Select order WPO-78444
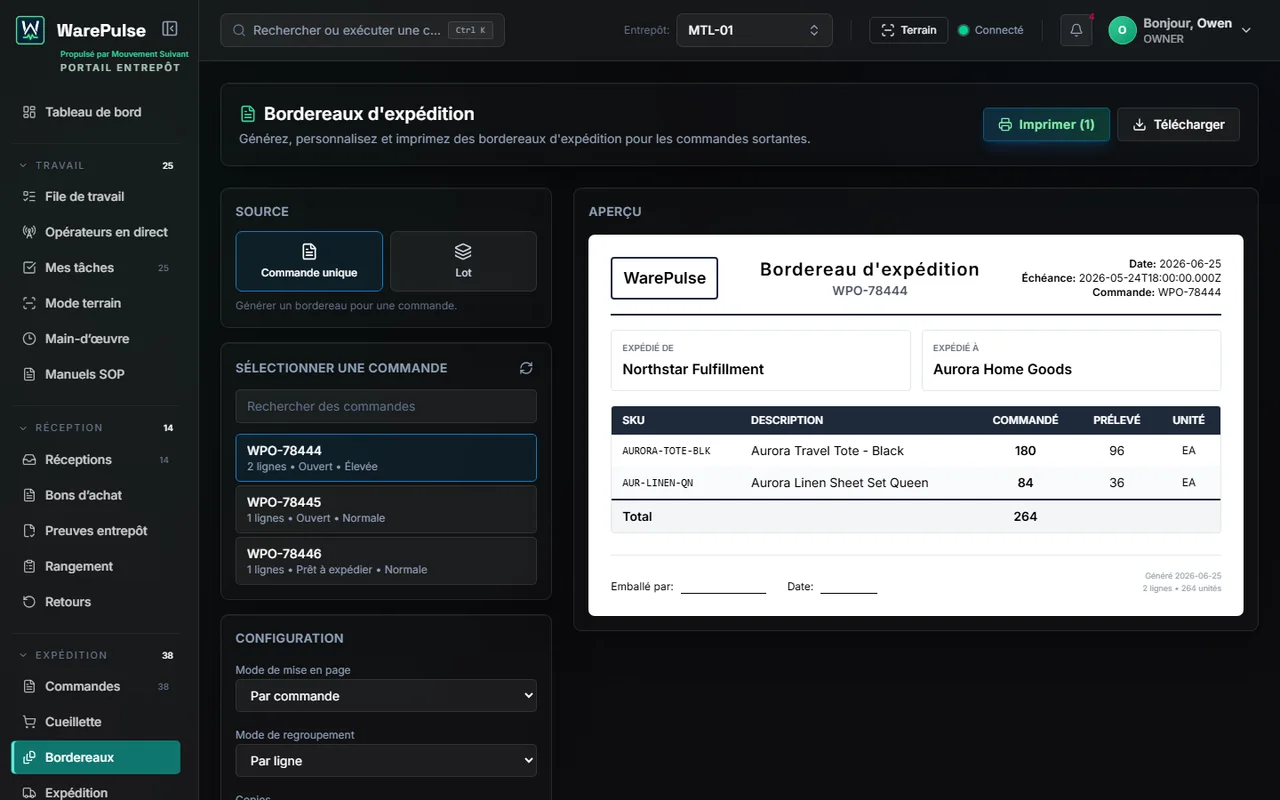The image size is (1280, 800). click(386, 458)
